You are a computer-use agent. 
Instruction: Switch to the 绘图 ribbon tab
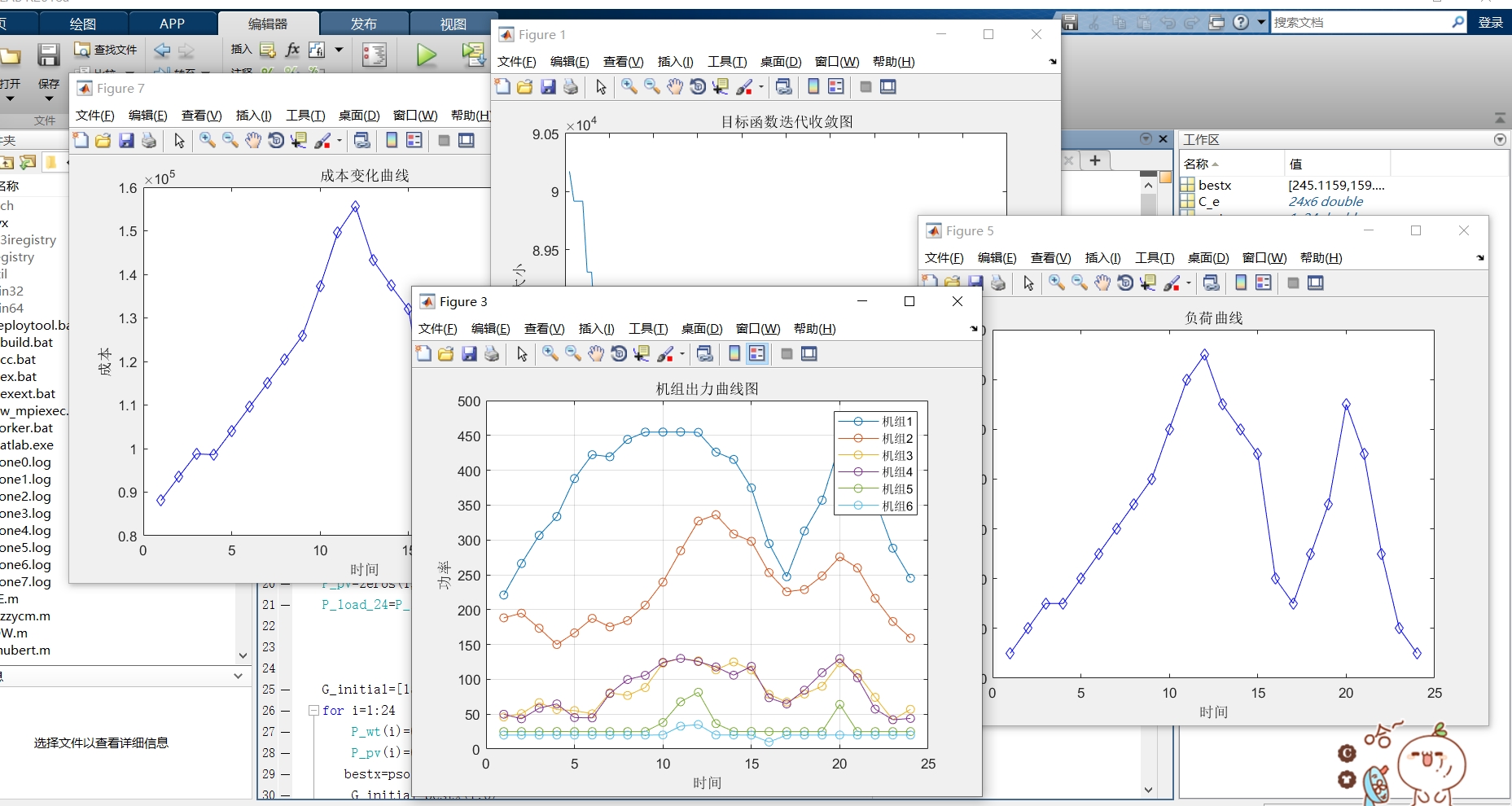[83, 24]
